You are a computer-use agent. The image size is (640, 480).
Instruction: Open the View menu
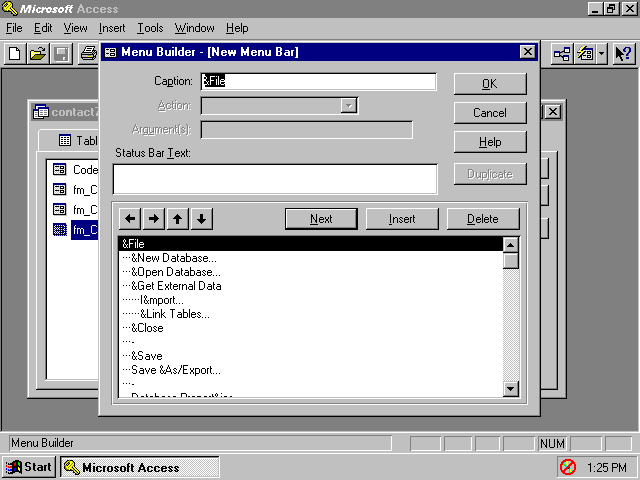[76, 28]
